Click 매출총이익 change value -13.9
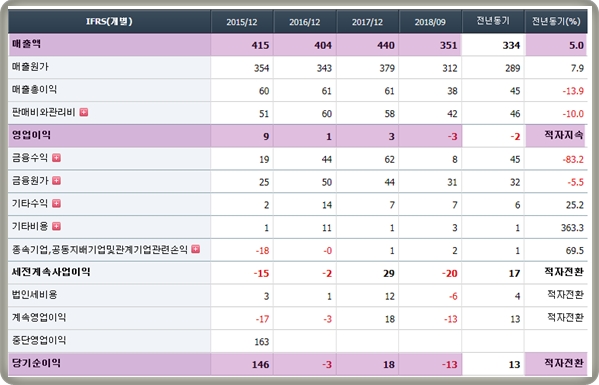This screenshot has width=599, height=385. [x=573, y=91]
